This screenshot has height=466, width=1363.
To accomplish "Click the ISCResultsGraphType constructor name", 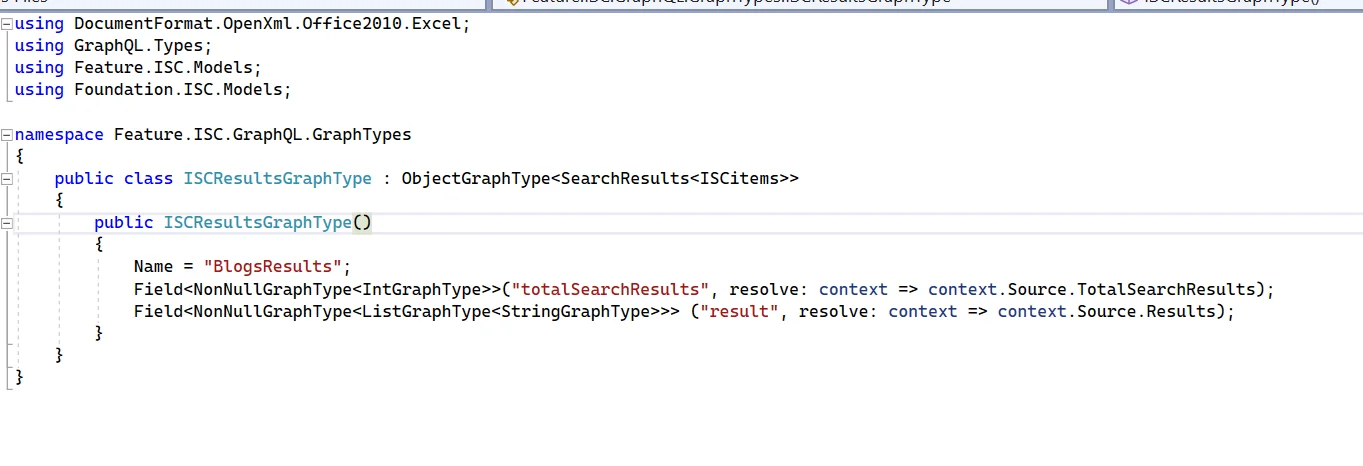I will tap(257, 223).
